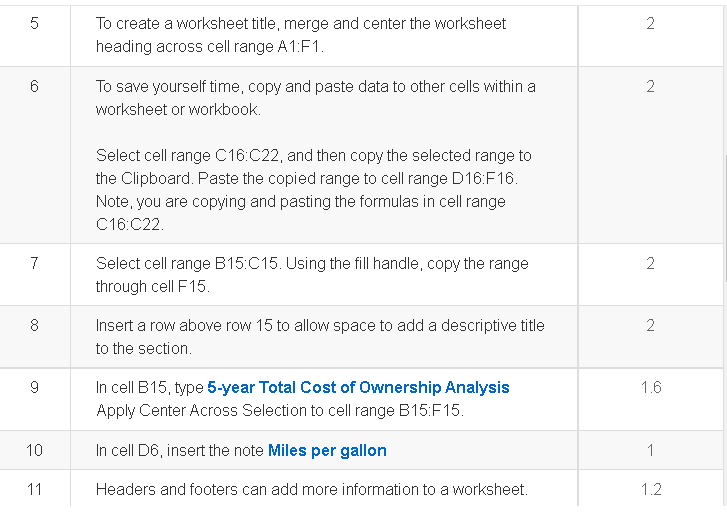Image resolution: width=727 pixels, height=513 pixels.
Task: Click the merge and center instruction for A1:F1
Action: pyautogui.click(x=301, y=35)
